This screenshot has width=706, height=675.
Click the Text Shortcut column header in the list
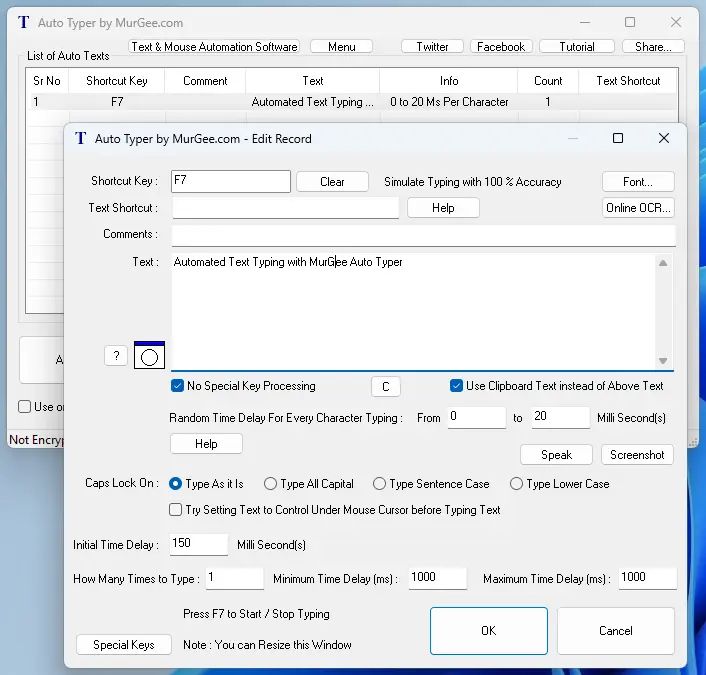tap(628, 81)
